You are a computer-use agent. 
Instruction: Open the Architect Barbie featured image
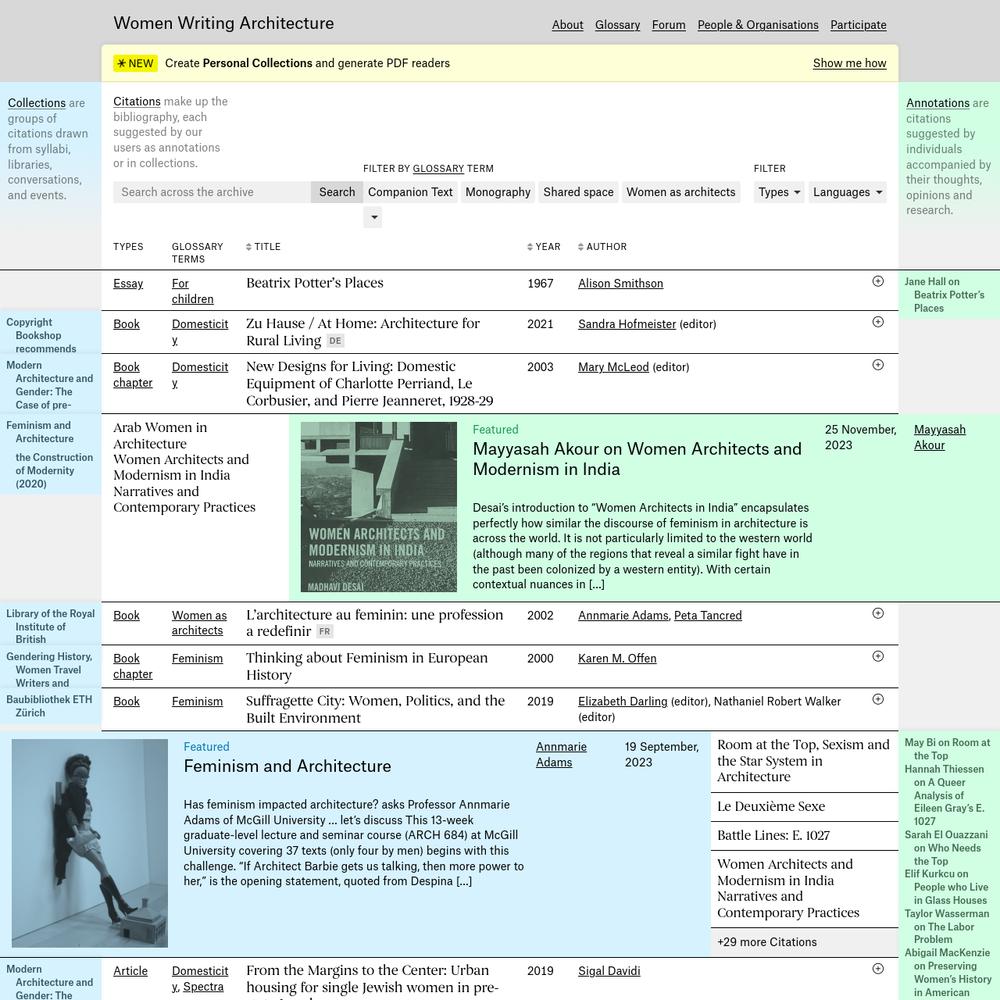coord(90,843)
